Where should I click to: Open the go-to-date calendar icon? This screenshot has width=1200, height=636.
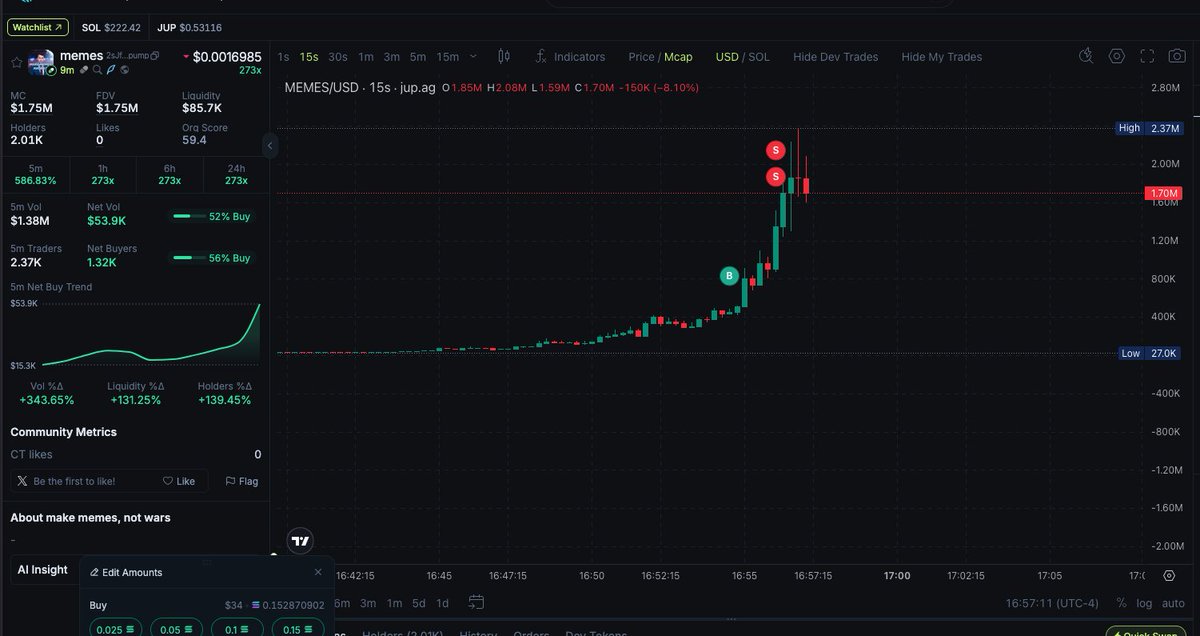click(x=476, y=602)
